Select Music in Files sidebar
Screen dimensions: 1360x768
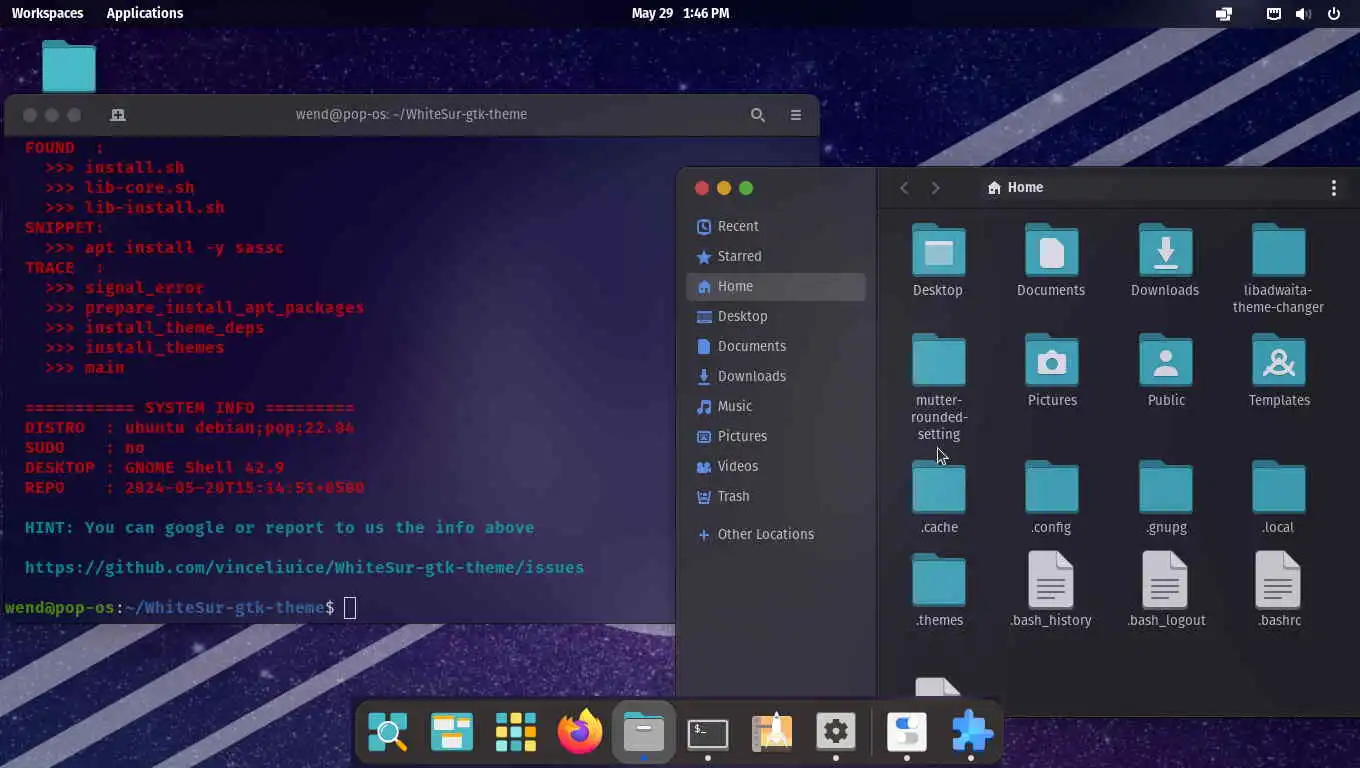click(x=775, y=406)
